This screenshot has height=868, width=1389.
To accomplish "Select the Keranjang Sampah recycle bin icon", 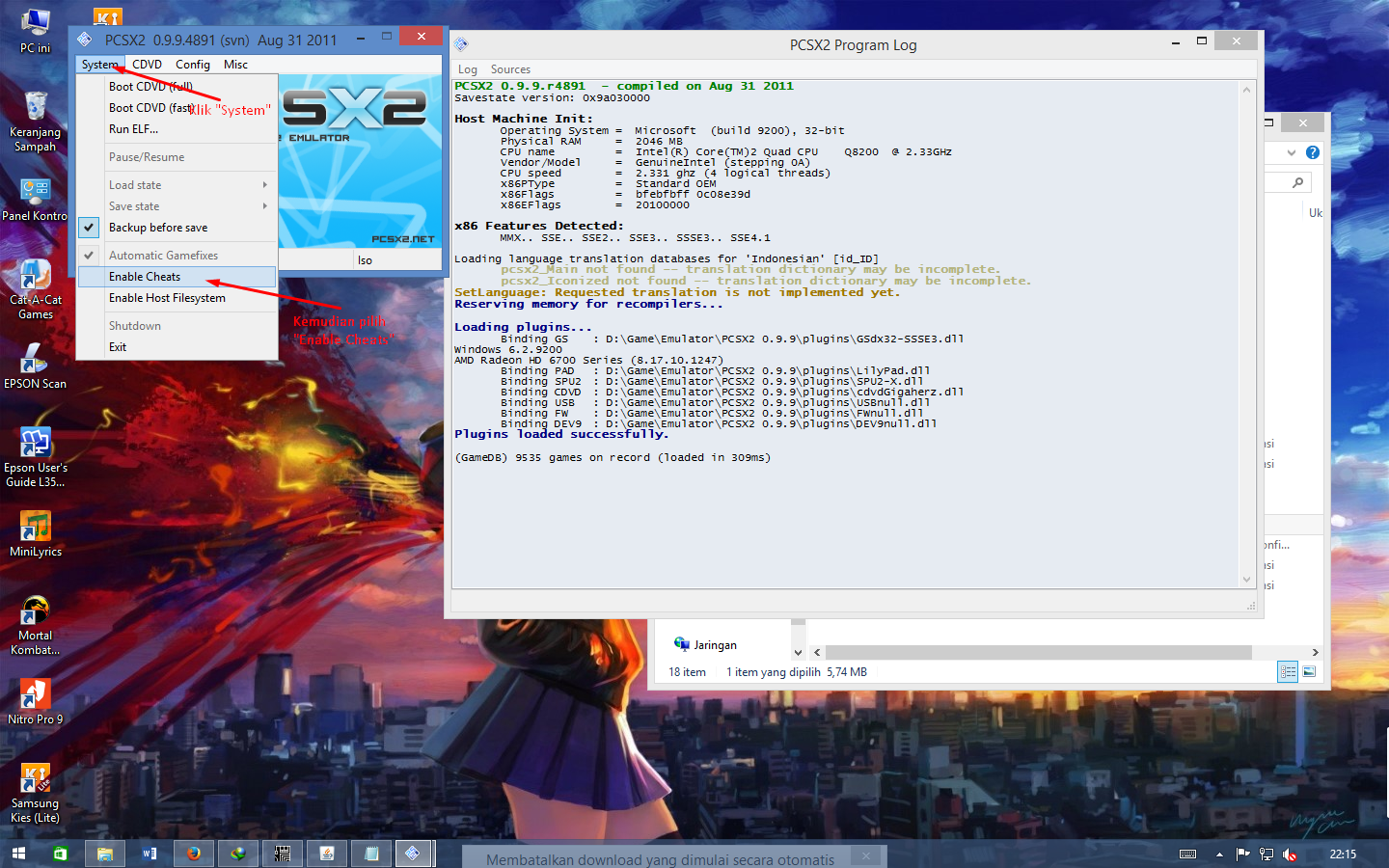I will [x=36, y=122].
